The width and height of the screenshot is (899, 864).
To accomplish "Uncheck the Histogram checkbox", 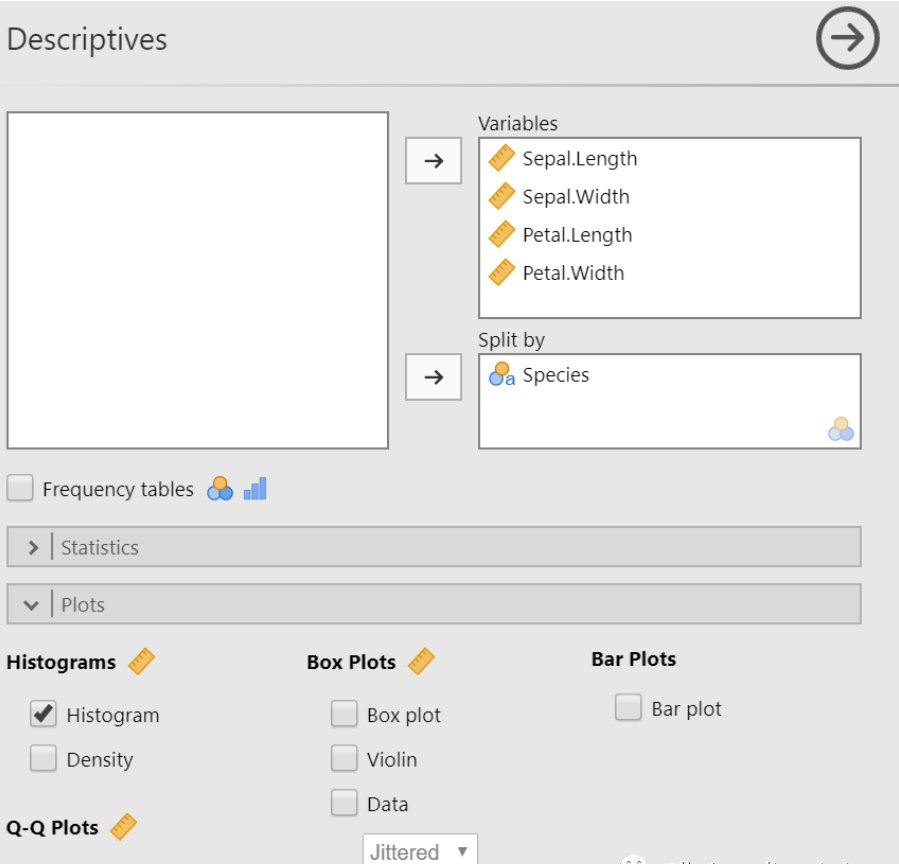I will tap(43, 714).
